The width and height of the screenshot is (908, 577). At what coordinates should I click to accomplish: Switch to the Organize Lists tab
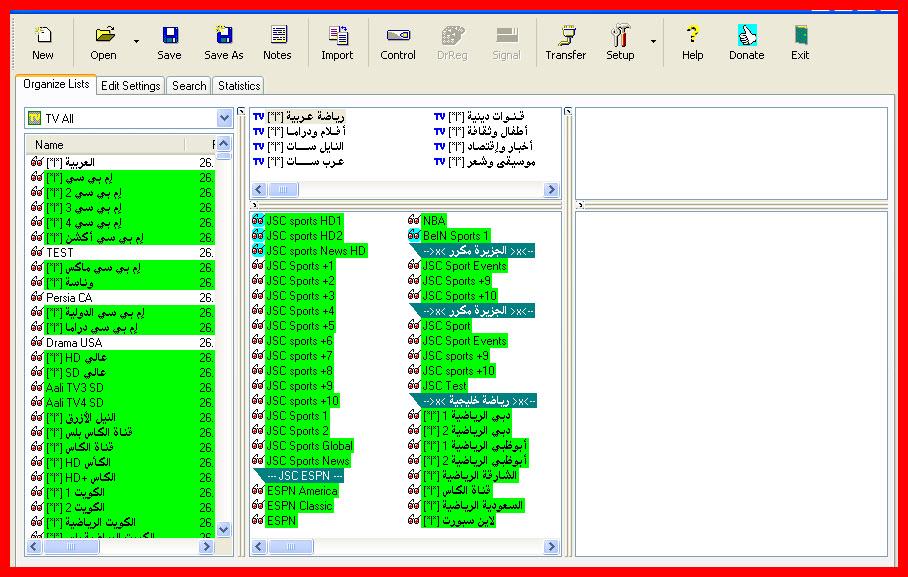pos(56,84)
